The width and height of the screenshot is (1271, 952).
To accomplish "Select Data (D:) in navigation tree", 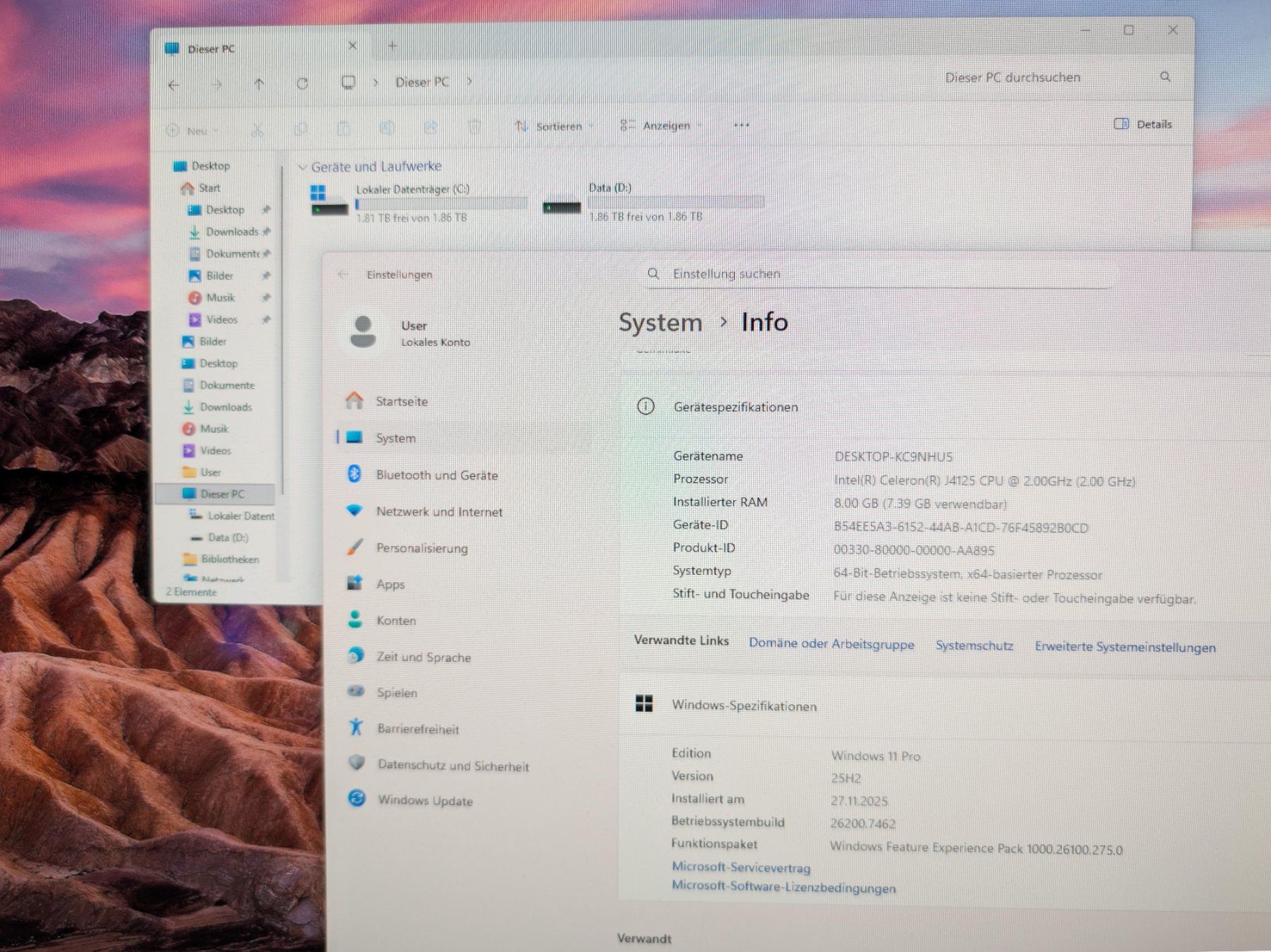I will pos(220,537).
